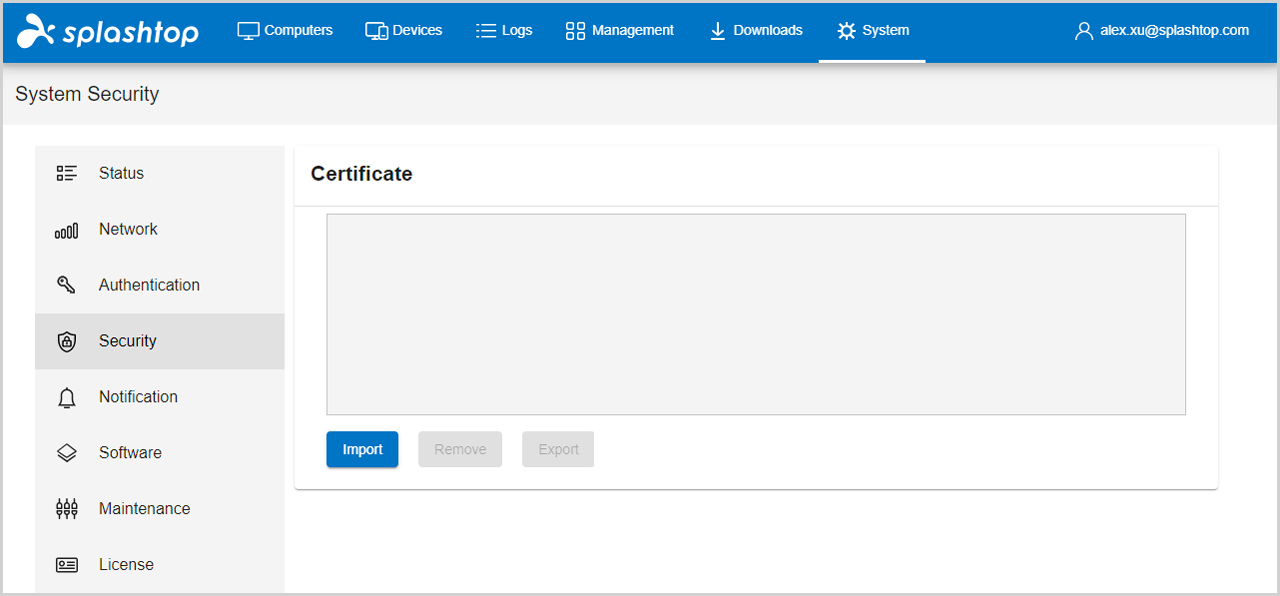Click the License card icon
The width and height of the screenshot is (1280, 596).
coord(66,565)
